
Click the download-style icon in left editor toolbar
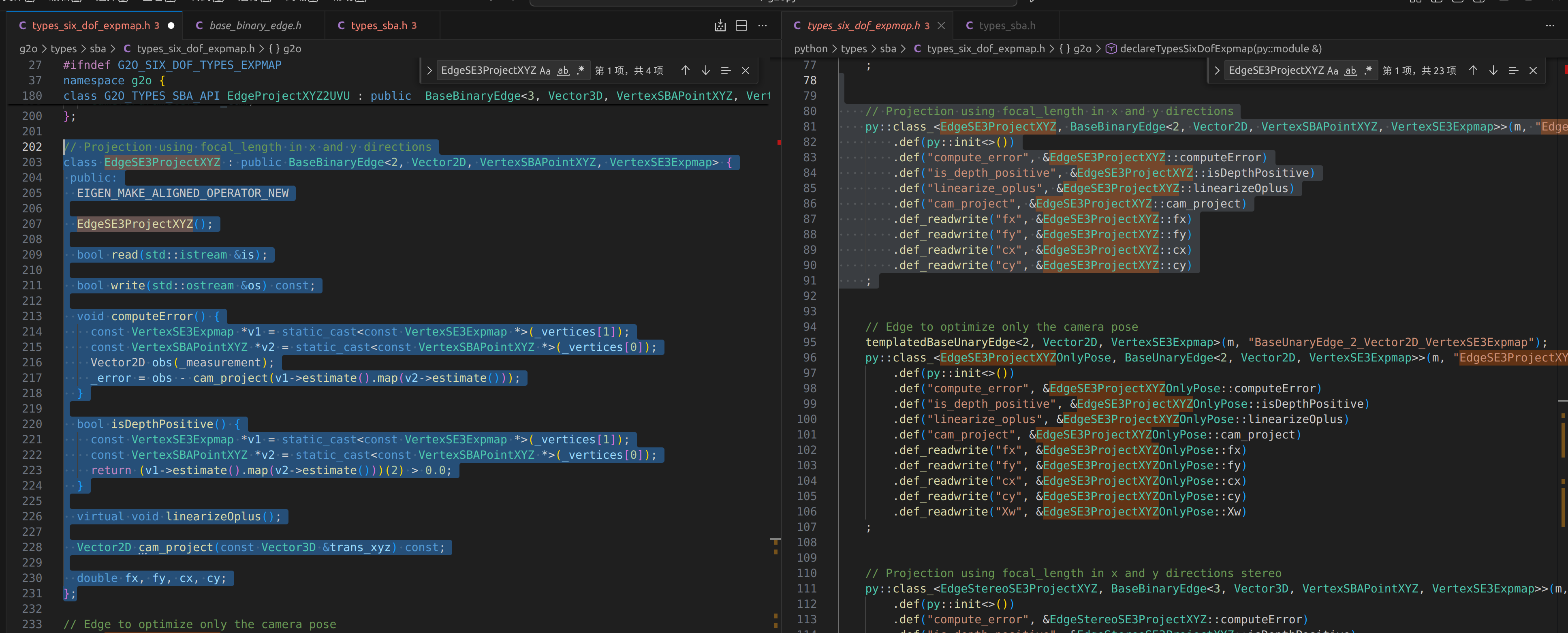coord(720,26)
